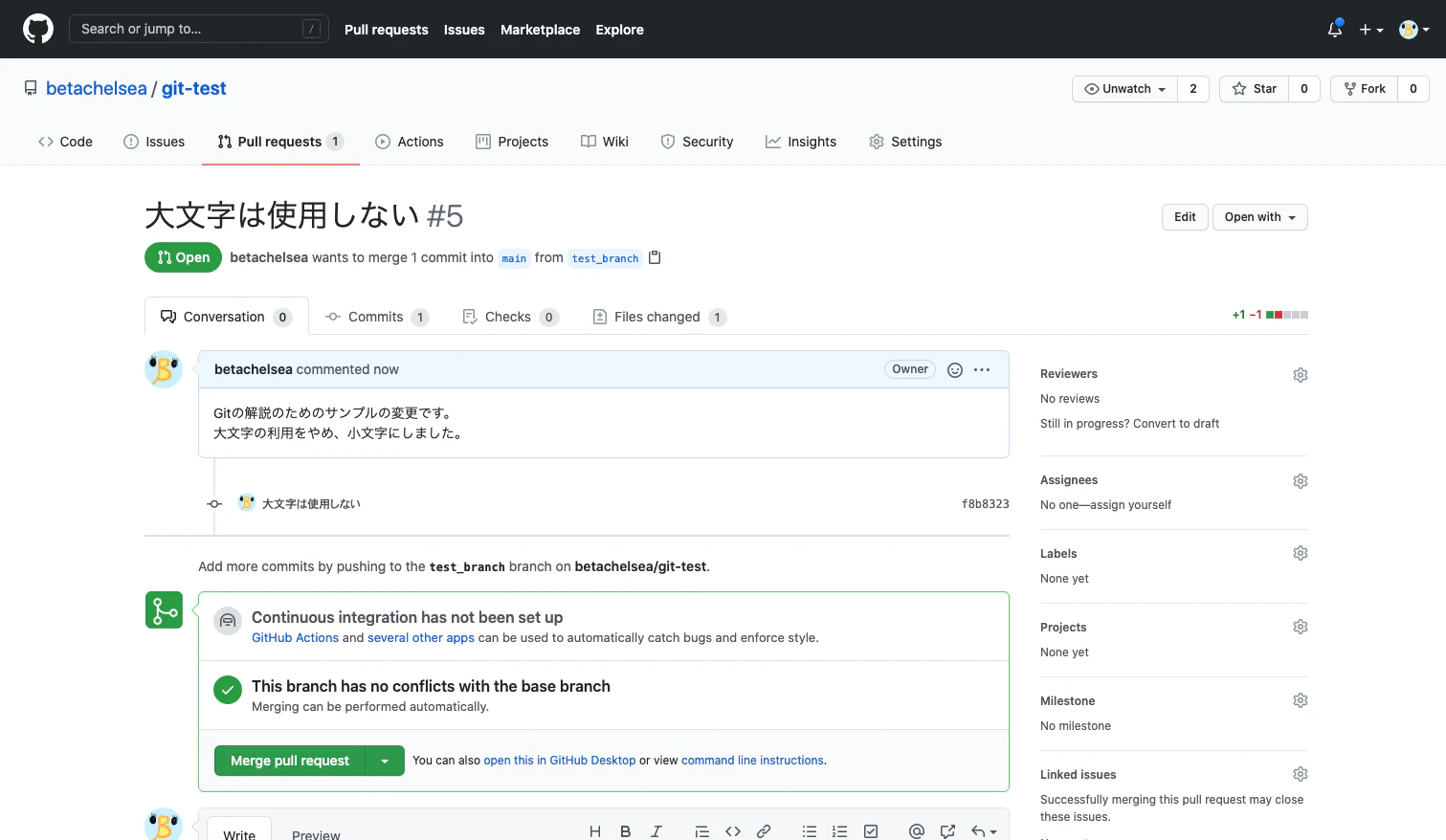
Task: Open the Checks tab
Action: pos(510,317)
